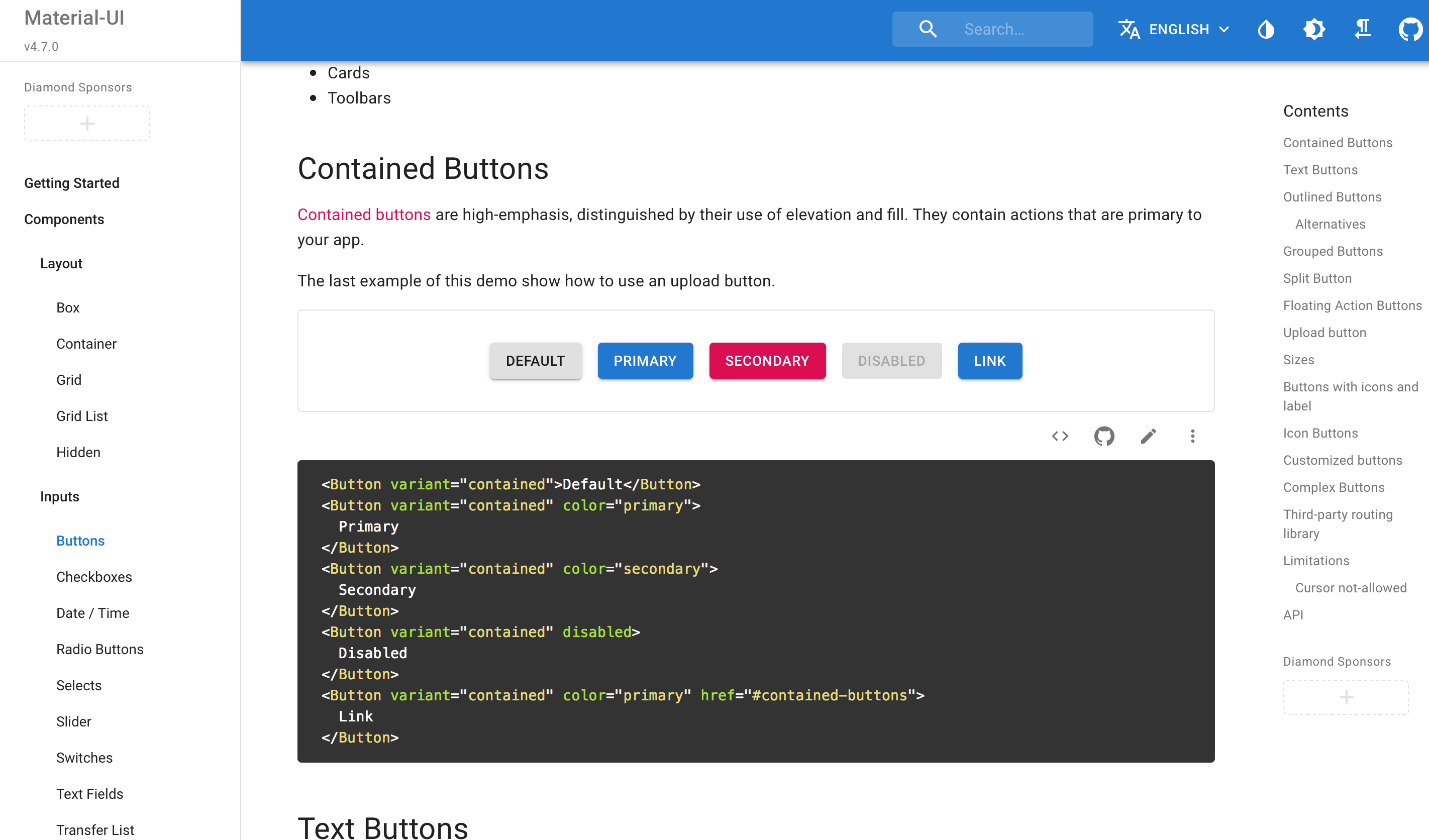Edit demo in CodeSandbox pencil icon
1429x840 pixels.
click(x=1148, y=436)
